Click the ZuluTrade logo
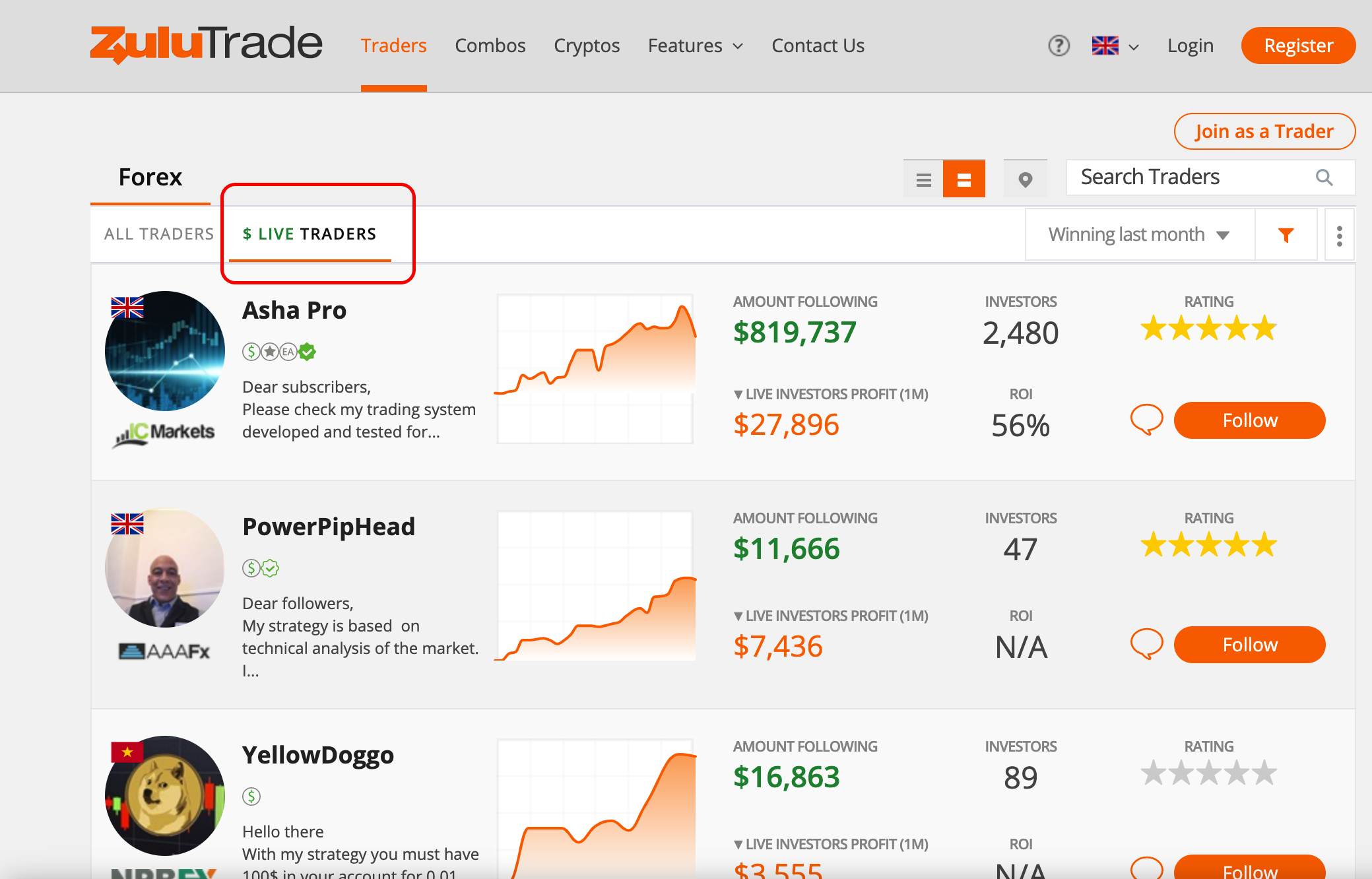Viewport: 1372px width, 879px height. tap(206, 44)
